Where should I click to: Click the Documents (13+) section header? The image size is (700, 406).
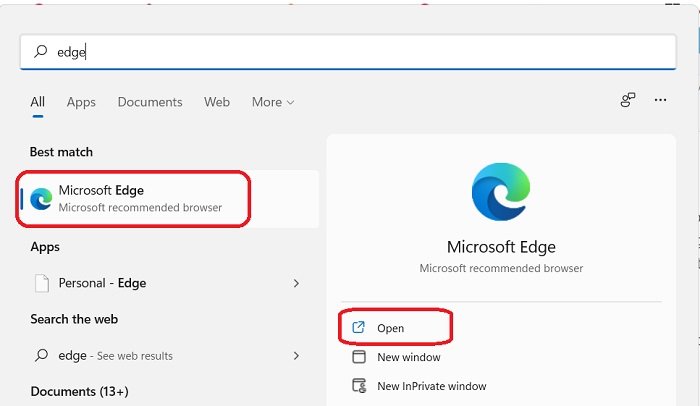(79, 391)
